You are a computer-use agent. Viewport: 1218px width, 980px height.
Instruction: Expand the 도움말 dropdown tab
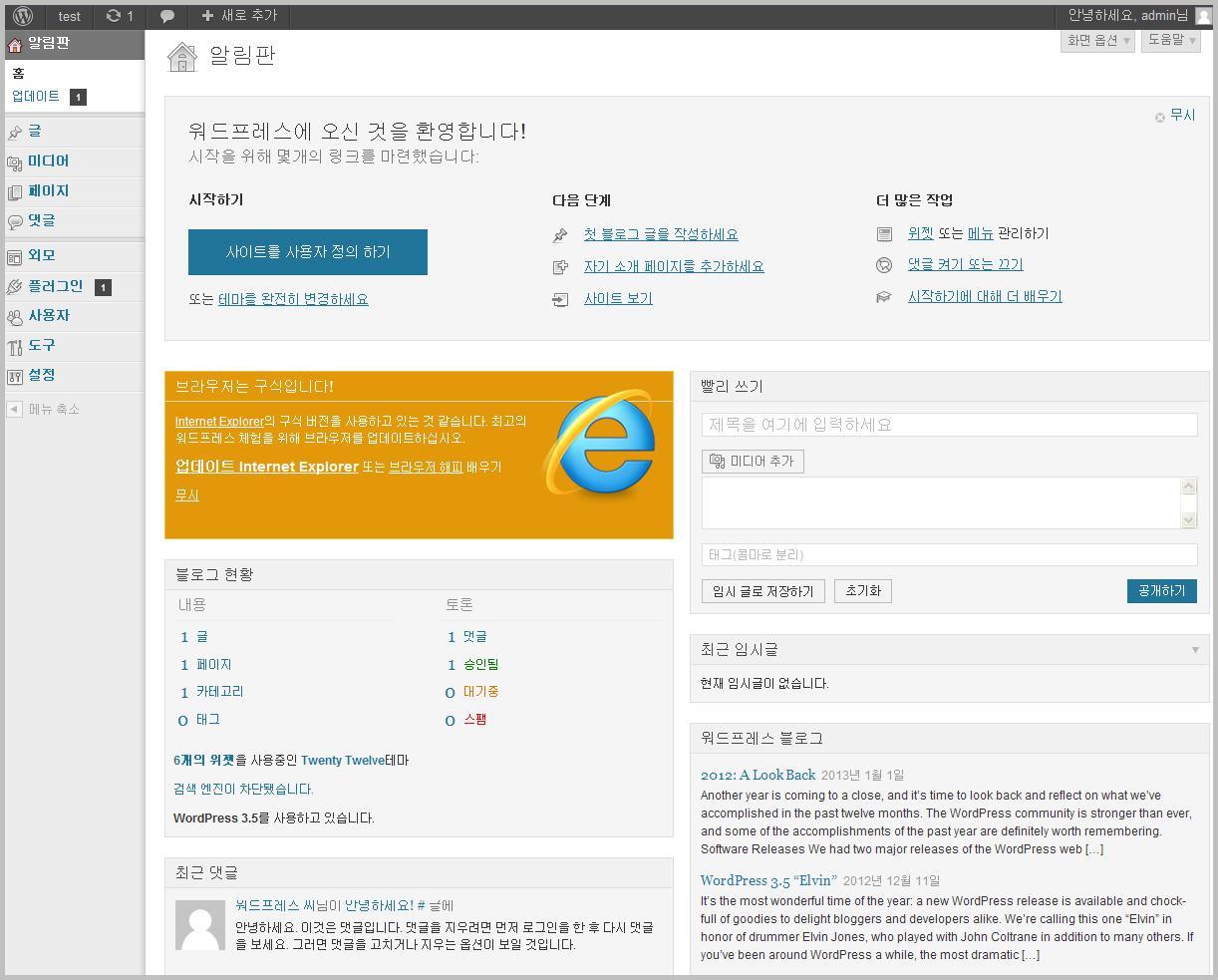click(x=1171, y=40)
